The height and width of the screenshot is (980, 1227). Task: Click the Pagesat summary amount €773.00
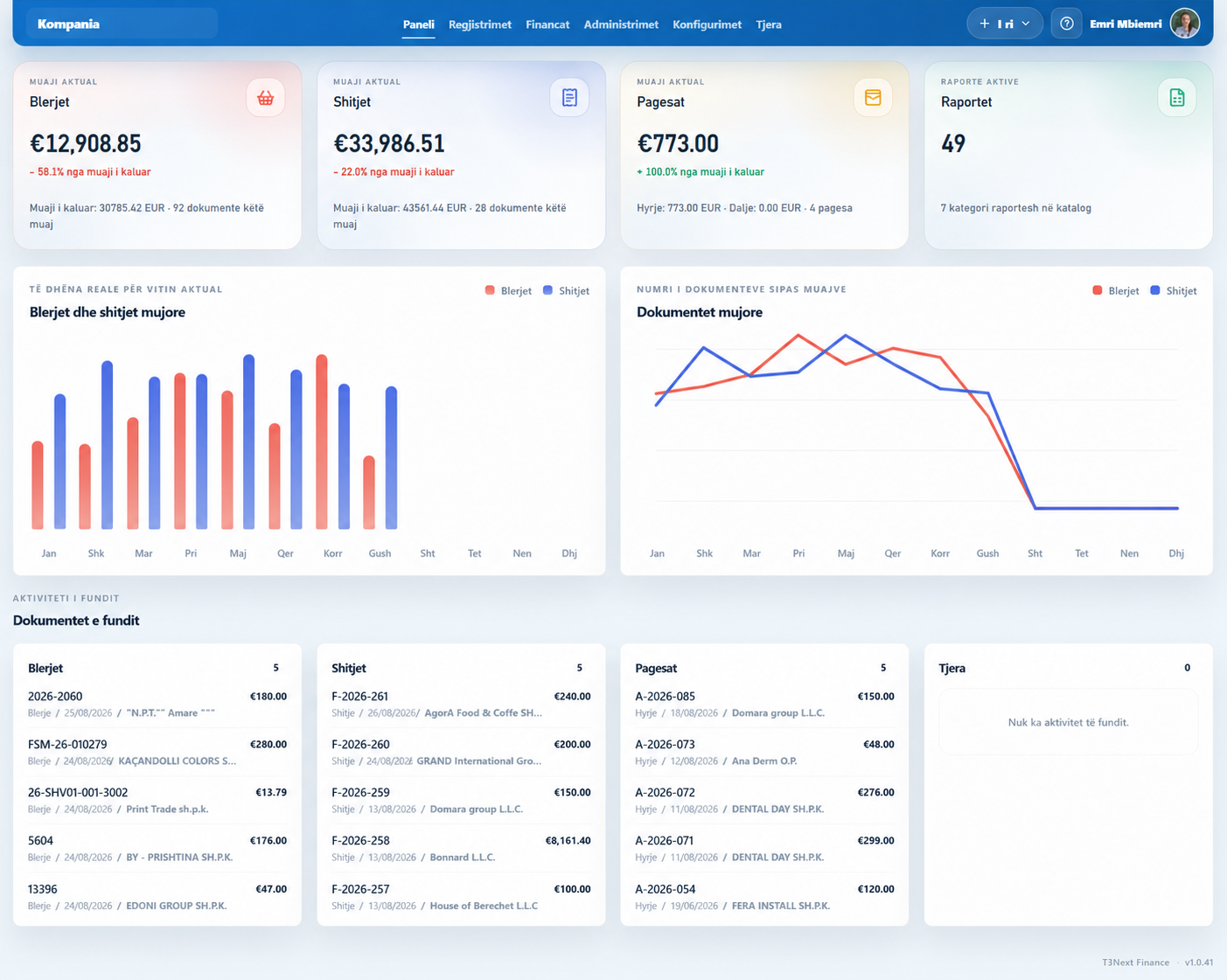tap(678, 143)
